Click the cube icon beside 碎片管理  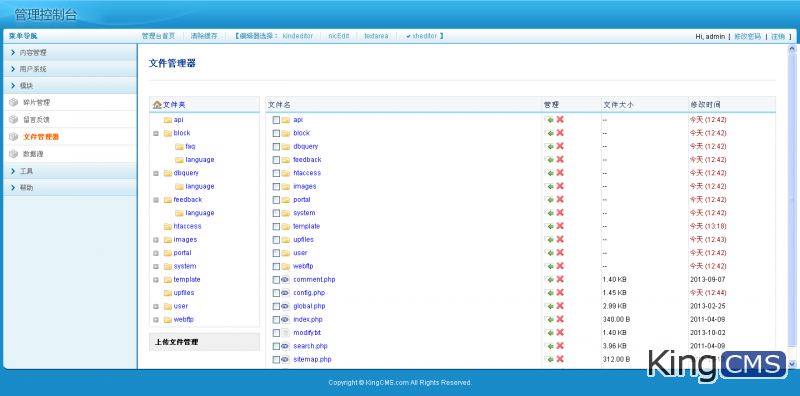click(13, 103)
